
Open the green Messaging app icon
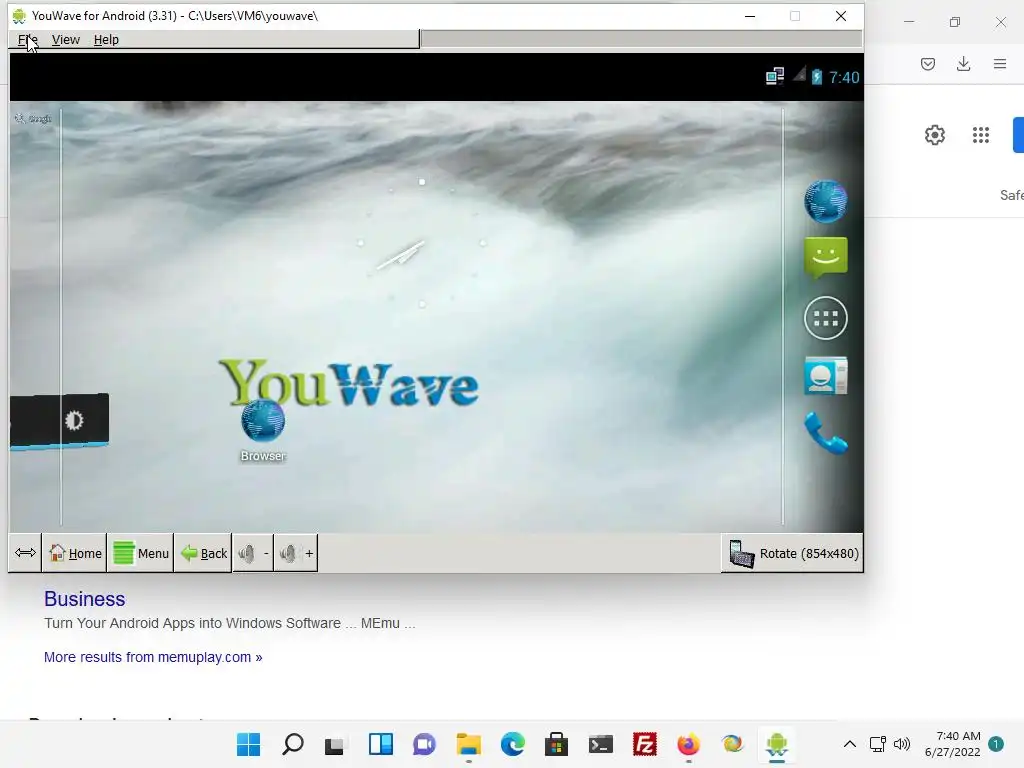tap(825, 257)
